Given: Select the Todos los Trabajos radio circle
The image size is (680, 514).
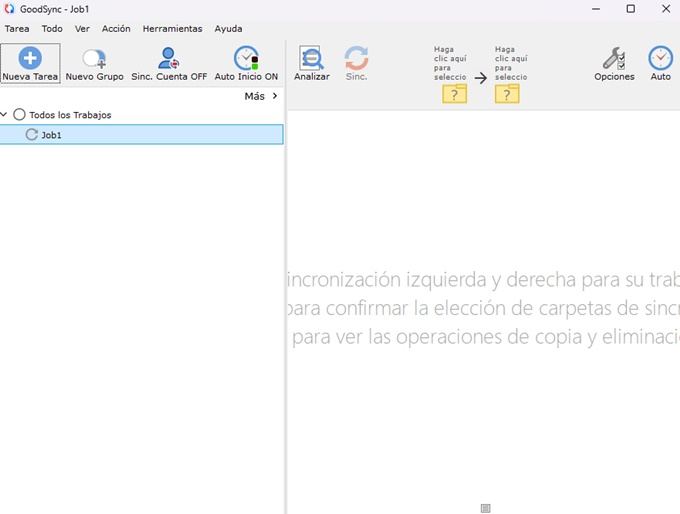Looking at the screenshot, I should [19, 115].
